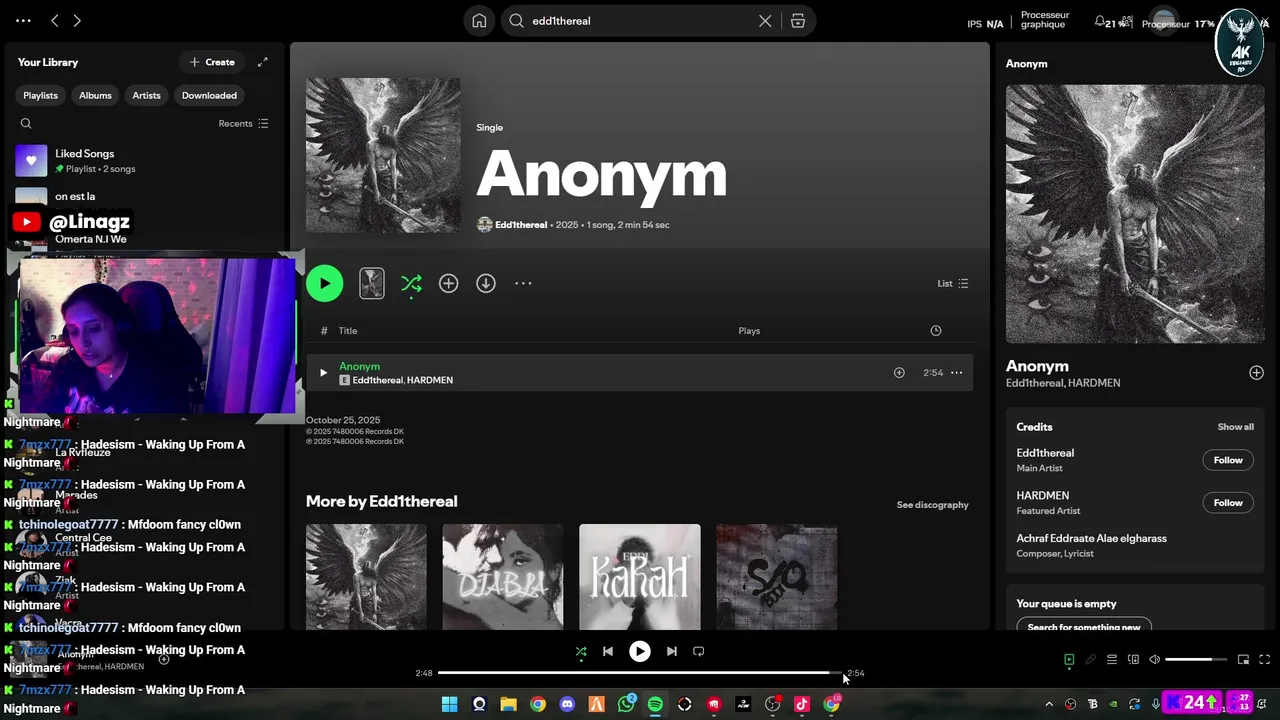
Task: Follow Edd1thereal in Credits
Action: pyautogui.click(x=1228, y=460)
